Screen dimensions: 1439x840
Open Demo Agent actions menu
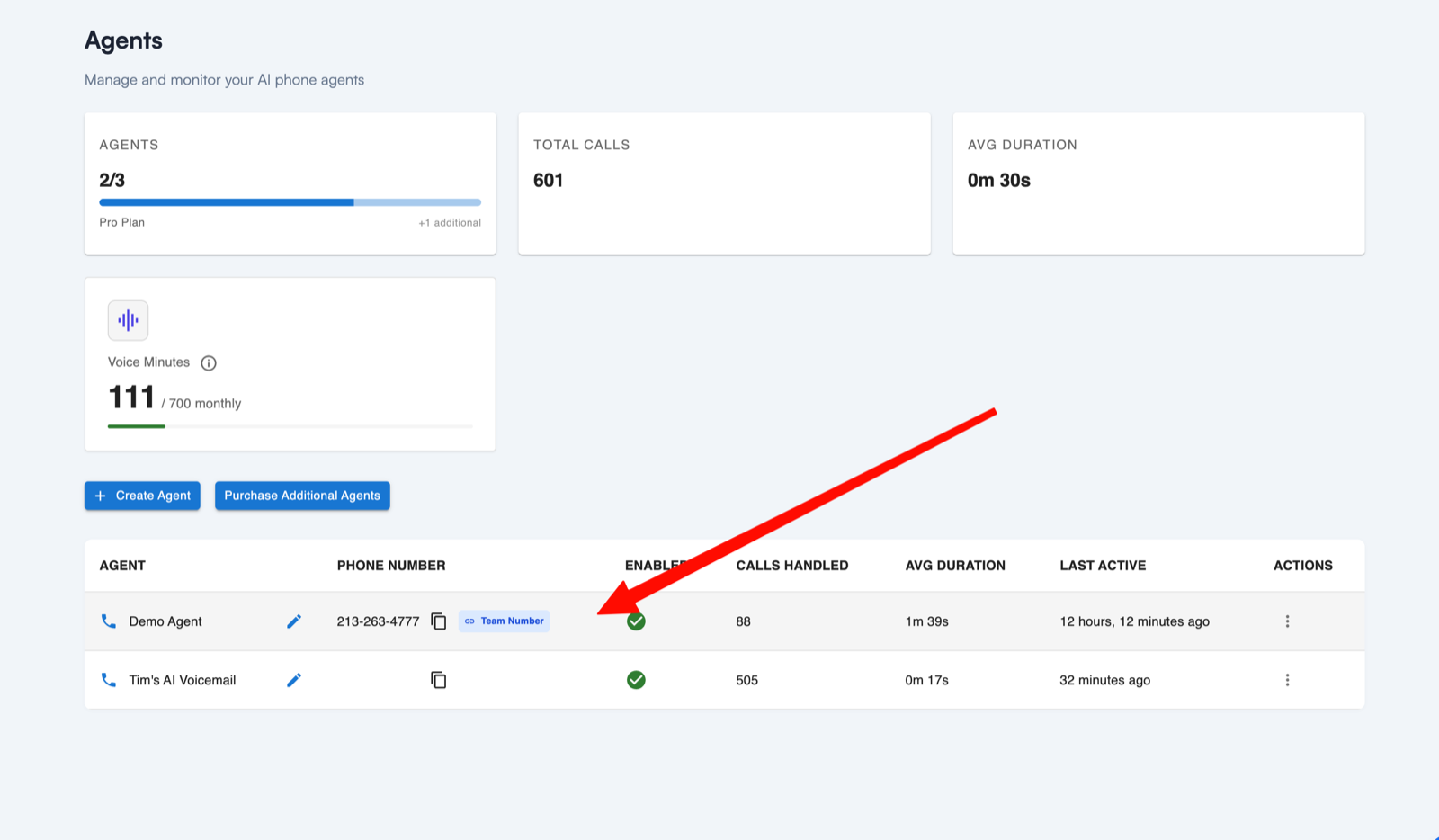(1287, 621)
